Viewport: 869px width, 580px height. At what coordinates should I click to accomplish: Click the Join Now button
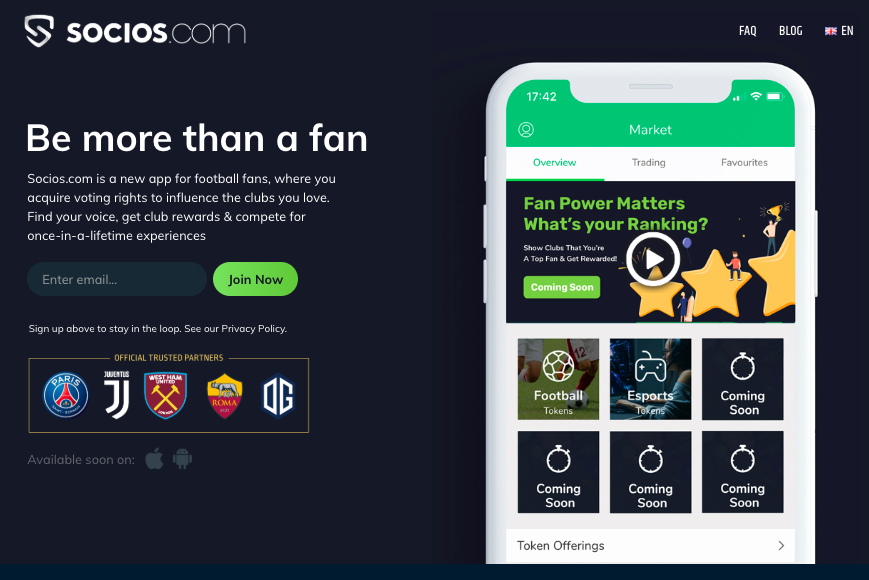pos(255,279)
